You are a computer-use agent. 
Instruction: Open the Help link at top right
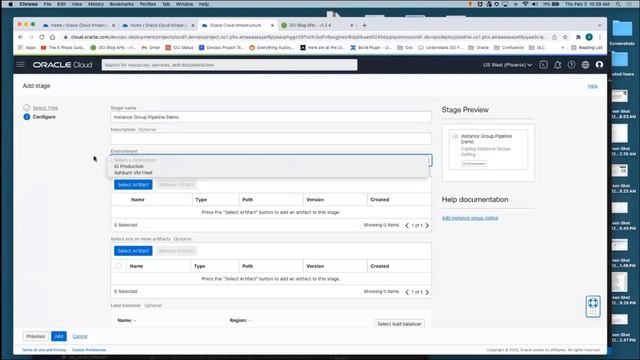pos(593,86)
